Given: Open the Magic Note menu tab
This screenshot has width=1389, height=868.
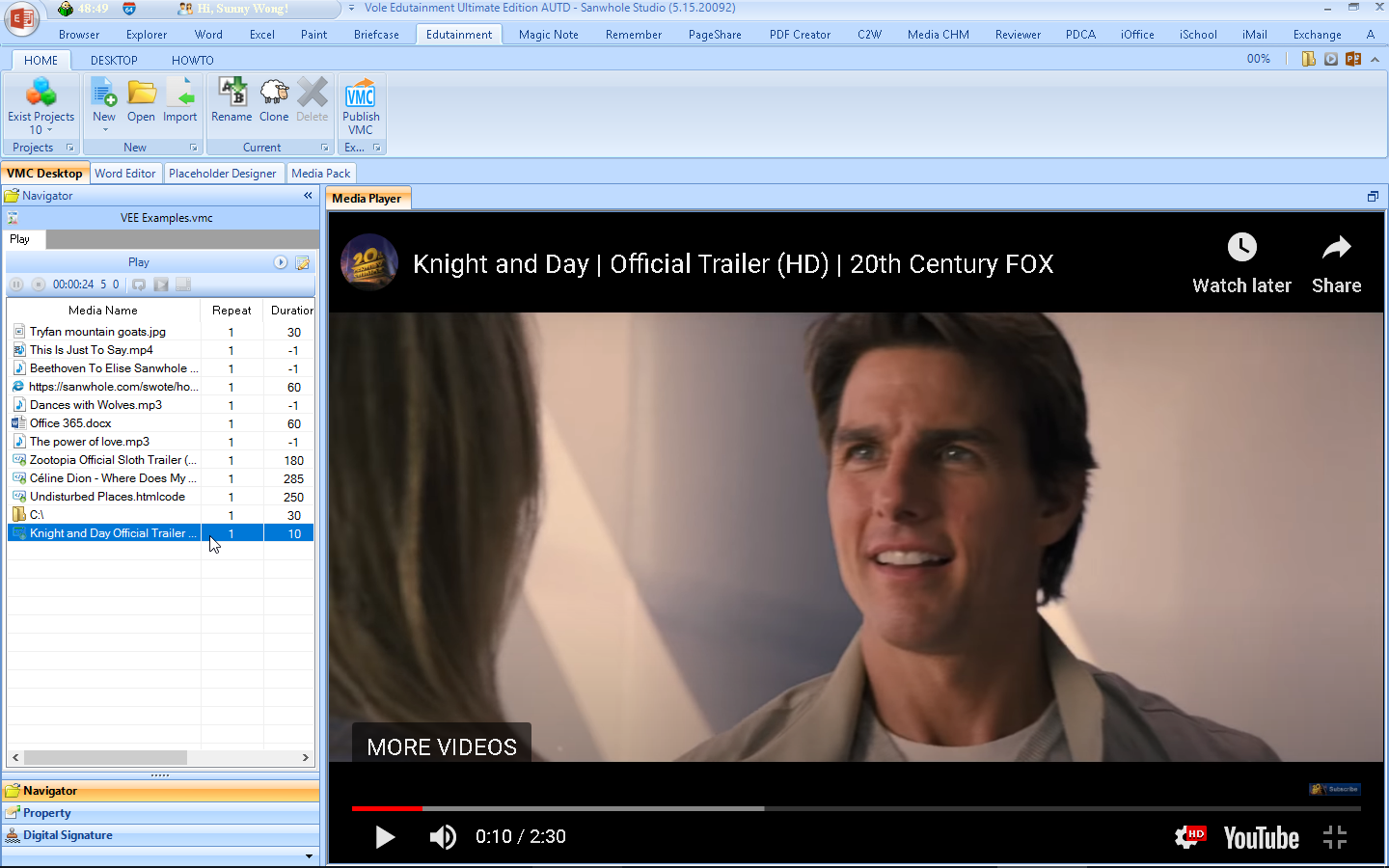Looking at the screenshot, I should [x=548, y=35].
